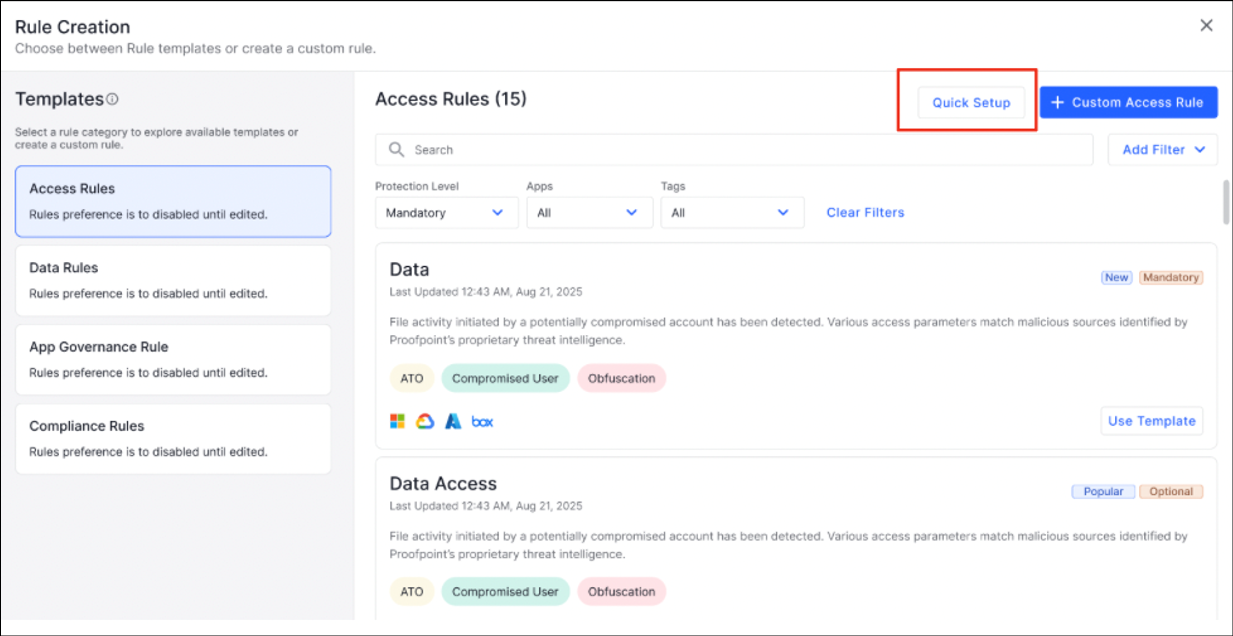Click the vertical scrollbar thumb

(x=1226, y=202)
